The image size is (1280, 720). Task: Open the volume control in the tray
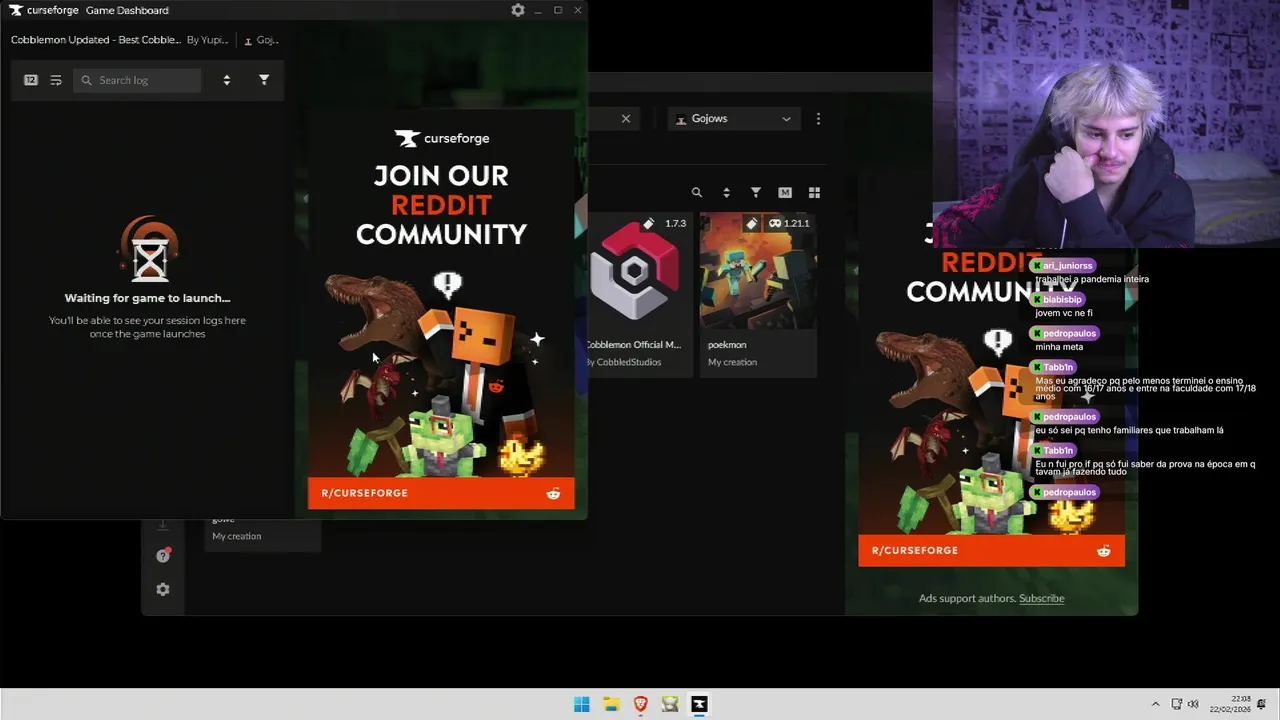pos(1193,704)
